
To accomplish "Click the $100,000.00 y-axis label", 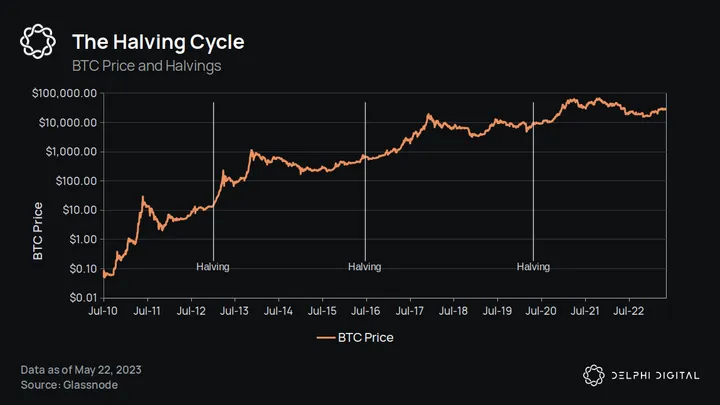I will 64,93.
